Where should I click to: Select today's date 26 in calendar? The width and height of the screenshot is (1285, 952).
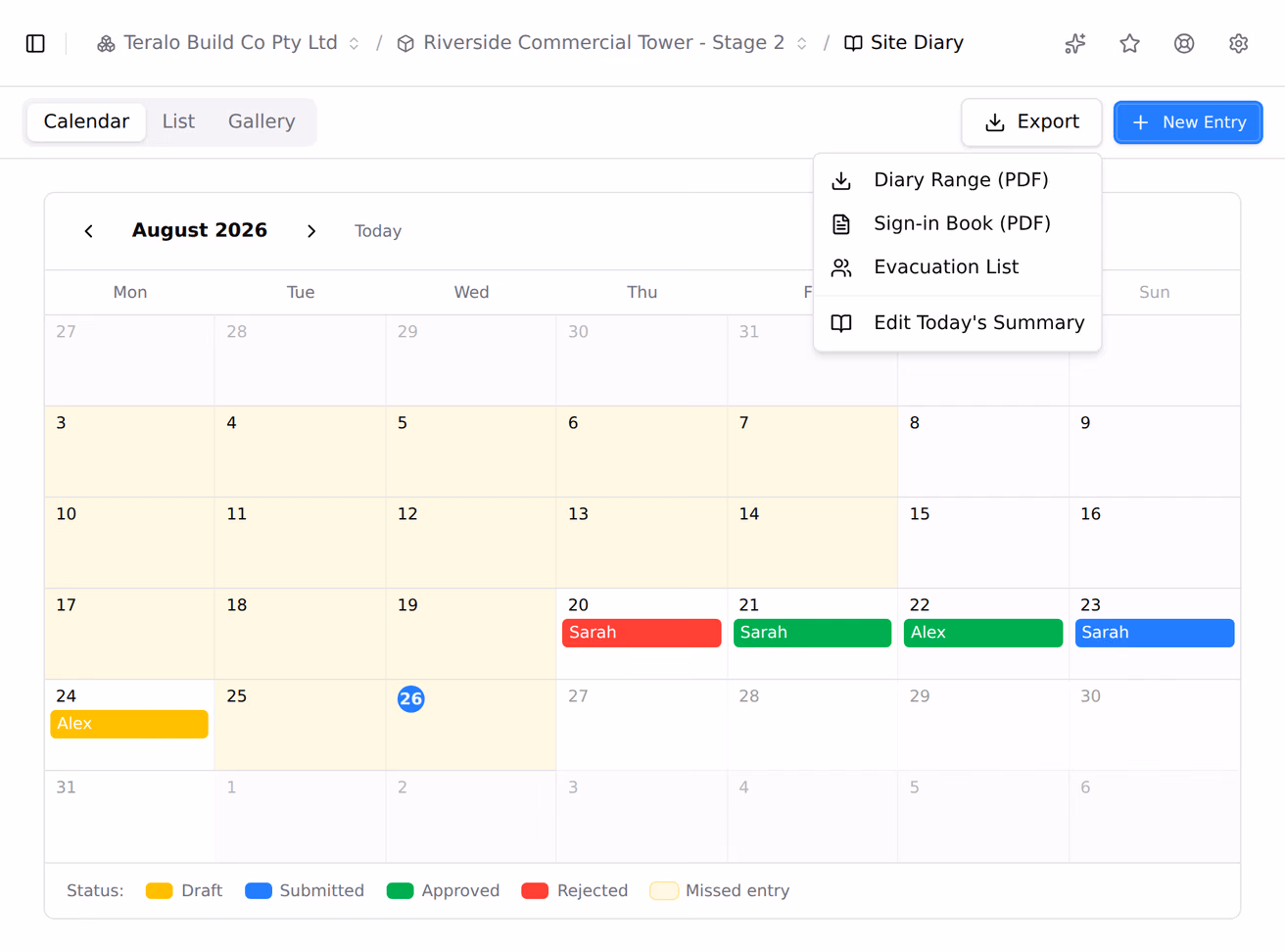[x=411, y=698]
